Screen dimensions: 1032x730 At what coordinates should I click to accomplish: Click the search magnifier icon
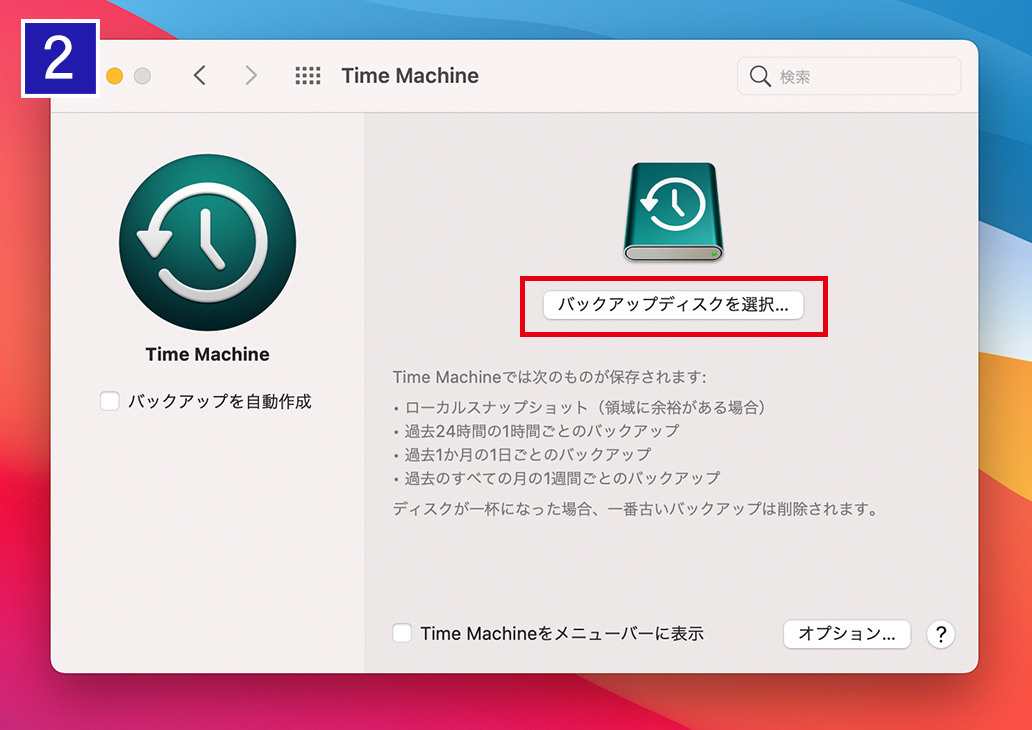(x=760, y=76)
